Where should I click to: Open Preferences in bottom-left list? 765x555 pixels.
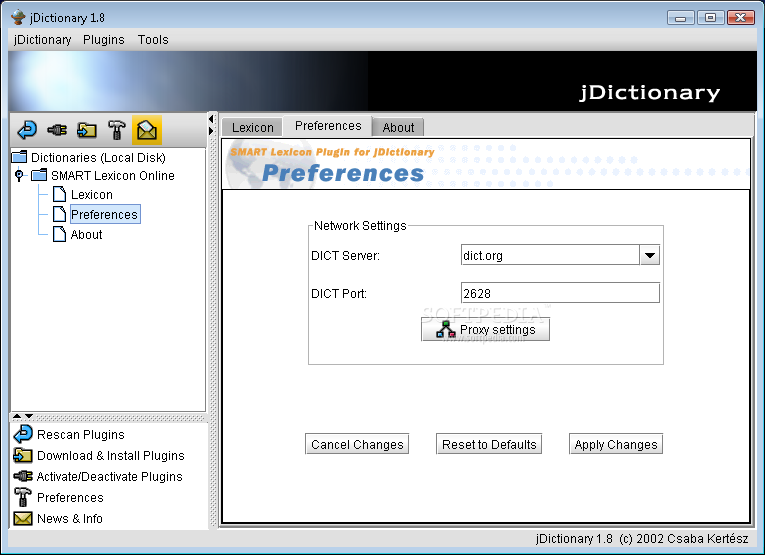click(x=70, y=497)
